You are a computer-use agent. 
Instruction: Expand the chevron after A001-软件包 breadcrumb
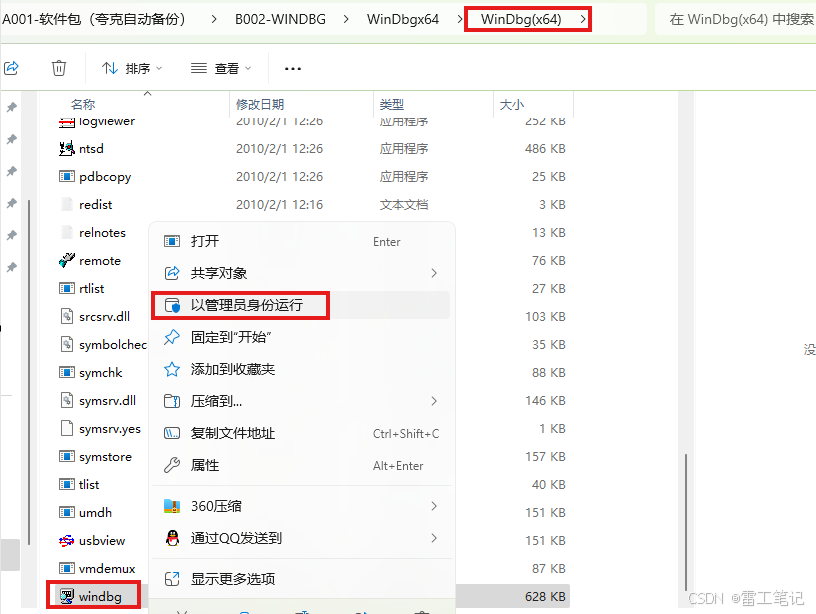point(214,20)
